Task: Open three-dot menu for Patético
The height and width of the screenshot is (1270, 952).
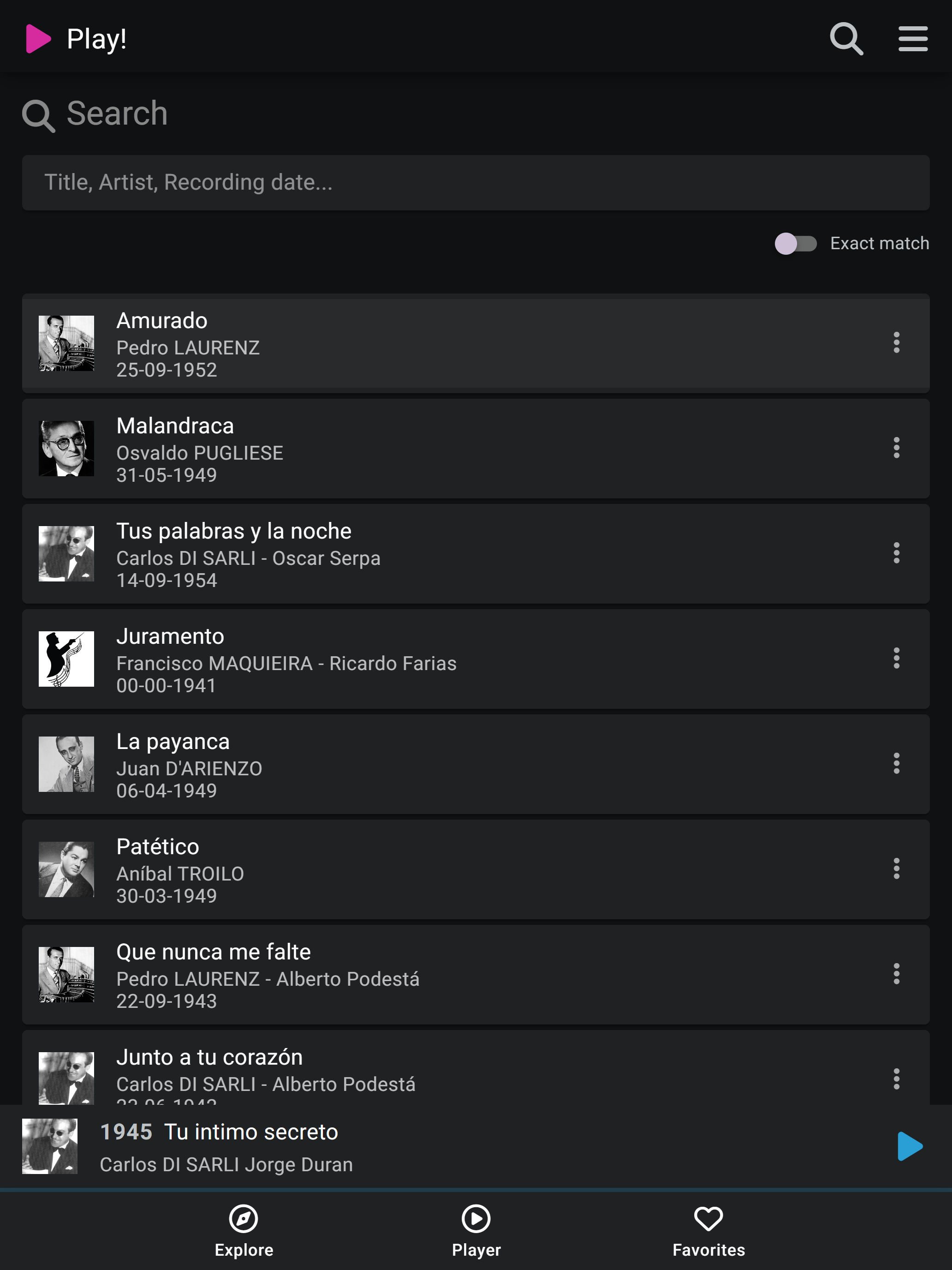Action: click(896, 869)
